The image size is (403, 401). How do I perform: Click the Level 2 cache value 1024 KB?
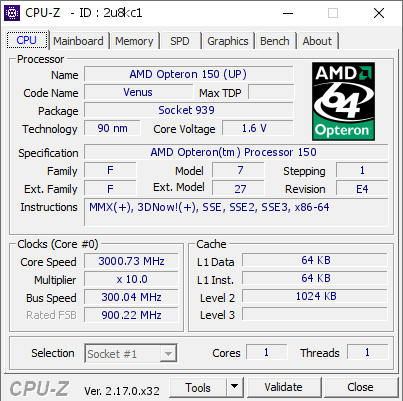click(x=315, y=296)
